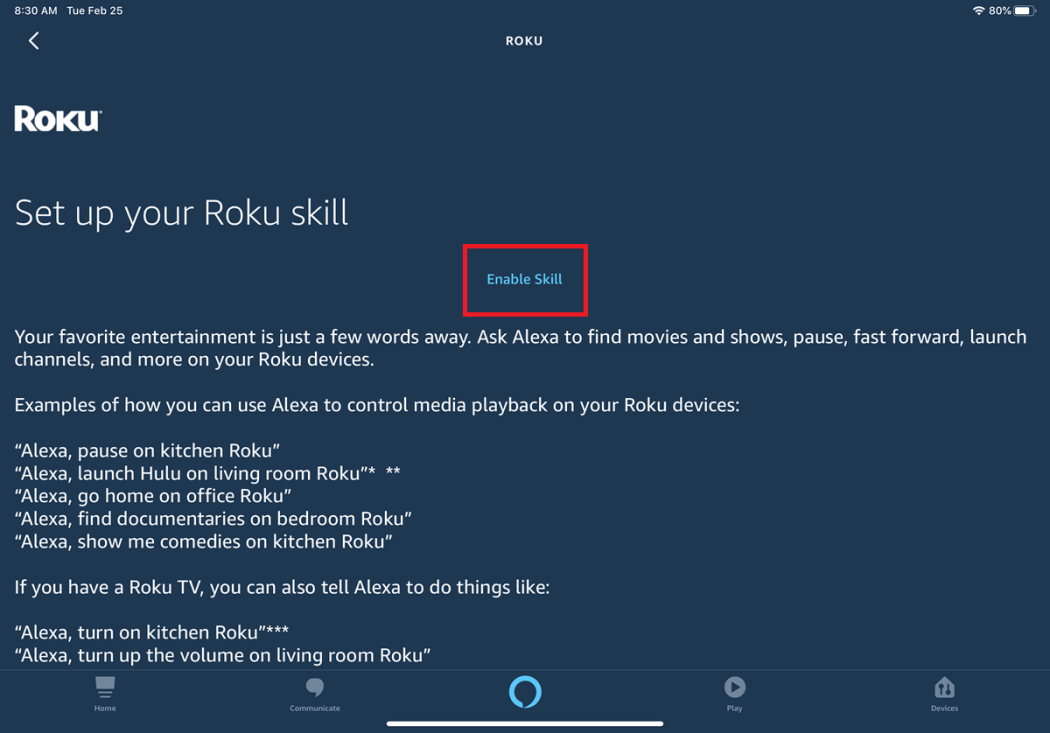The height and width of the screenshot is (733, 1050).
Task: Click the ROKU page title
Action: pos(524,41)
